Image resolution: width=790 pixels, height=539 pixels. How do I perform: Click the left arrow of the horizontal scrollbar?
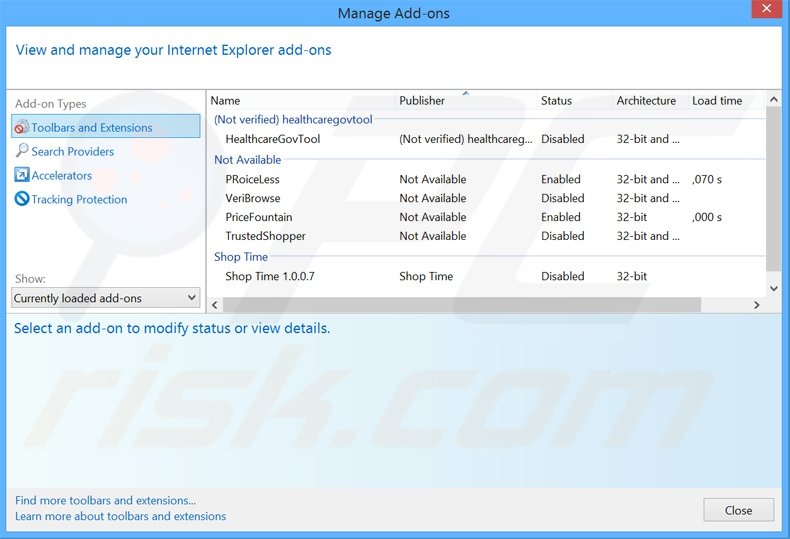point(215,305)
